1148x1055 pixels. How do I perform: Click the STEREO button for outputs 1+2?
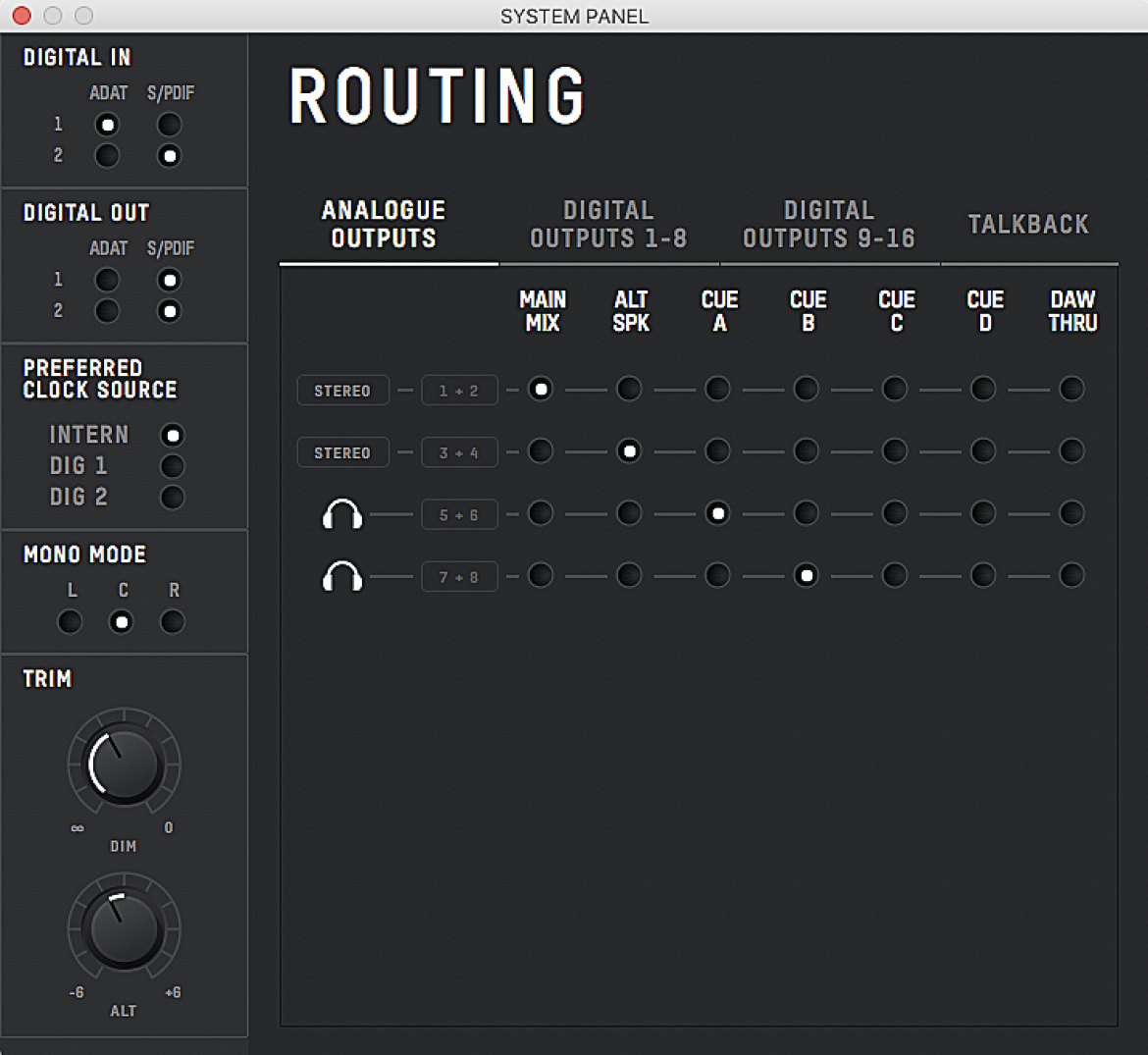[342, 391]
